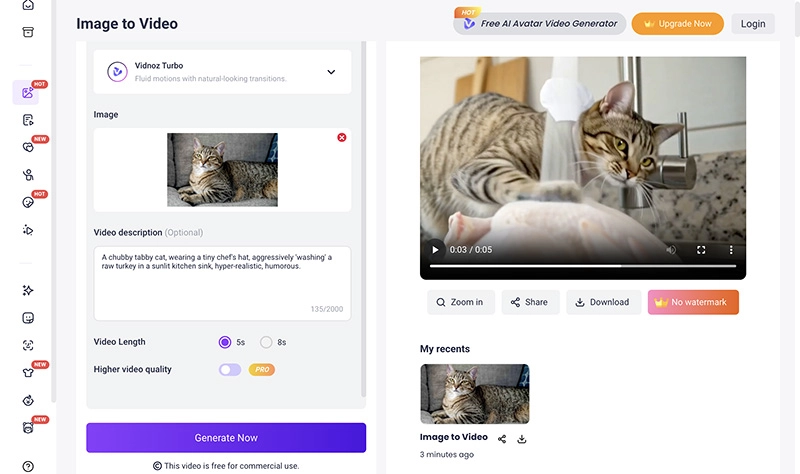Open the text-to-video document sidebar icon
Screen dimensions: 800x474
[x=28, y=120]
